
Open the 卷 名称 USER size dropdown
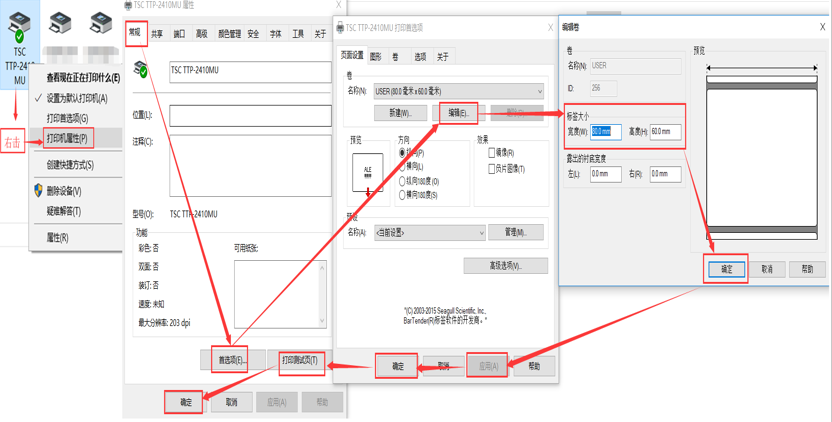[539, 91]
